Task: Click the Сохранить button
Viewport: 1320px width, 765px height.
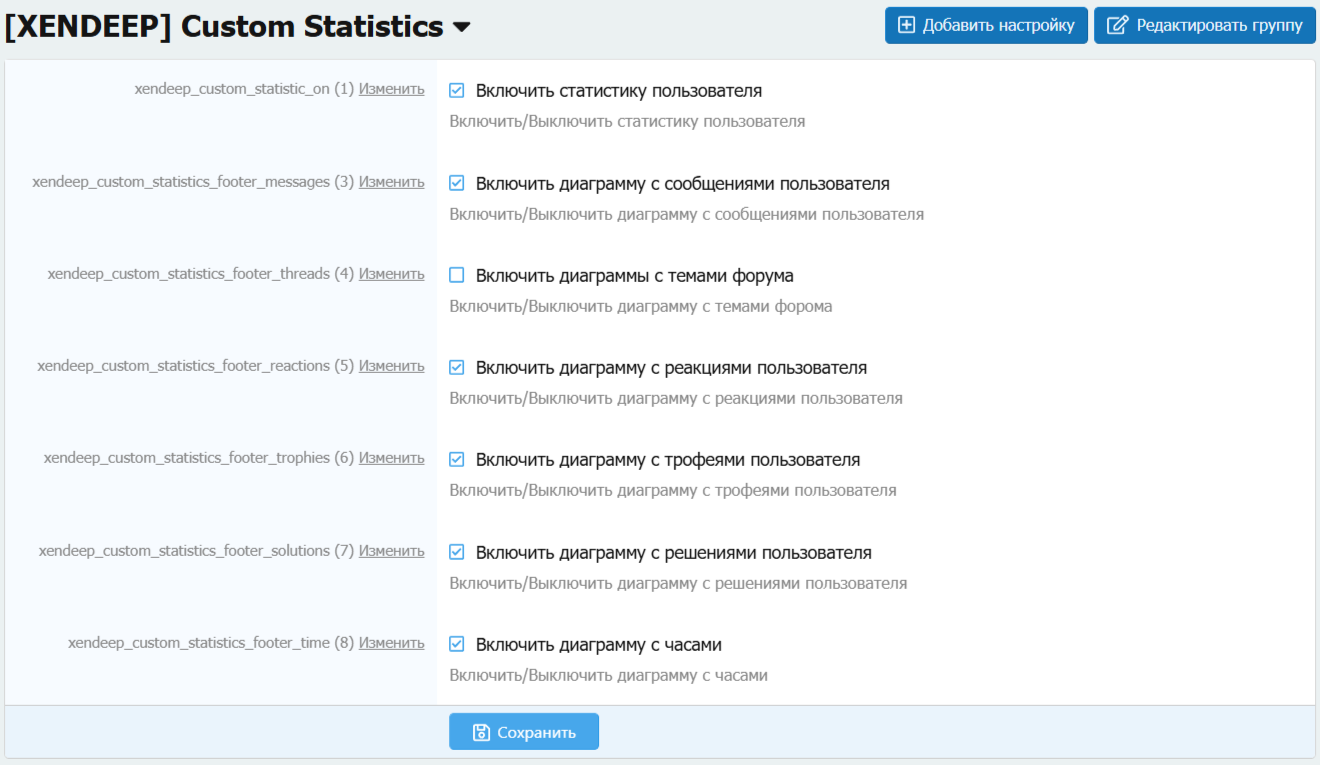Action: click(524, 732)
